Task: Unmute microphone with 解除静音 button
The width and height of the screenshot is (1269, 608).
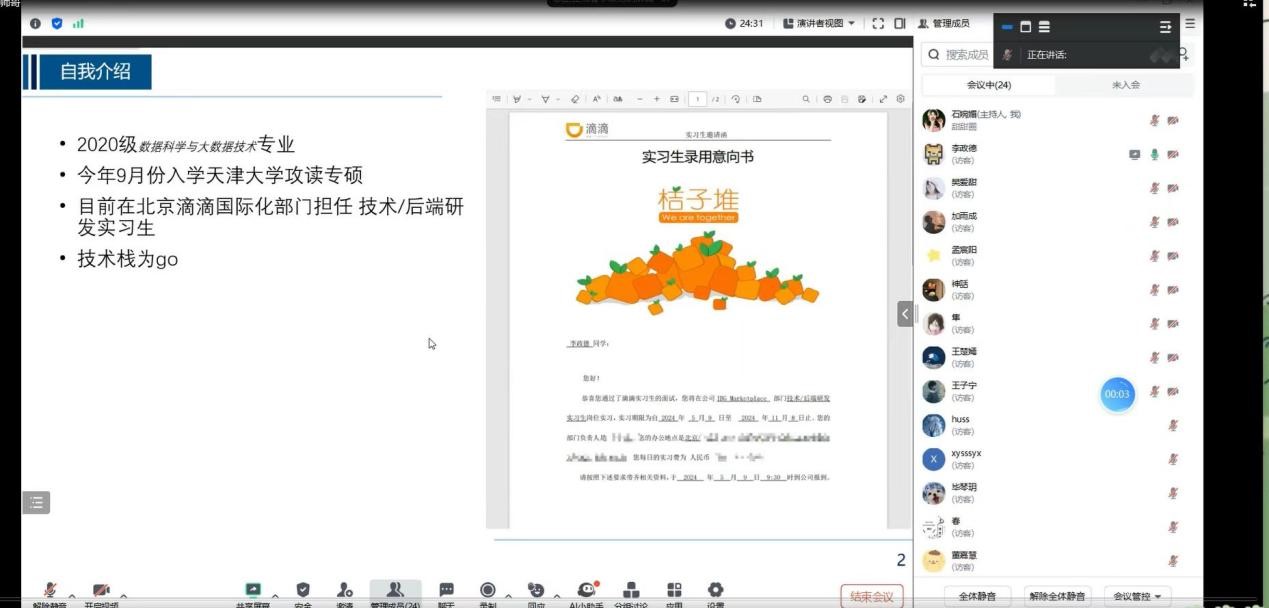Action: click(x=49, y=591)
